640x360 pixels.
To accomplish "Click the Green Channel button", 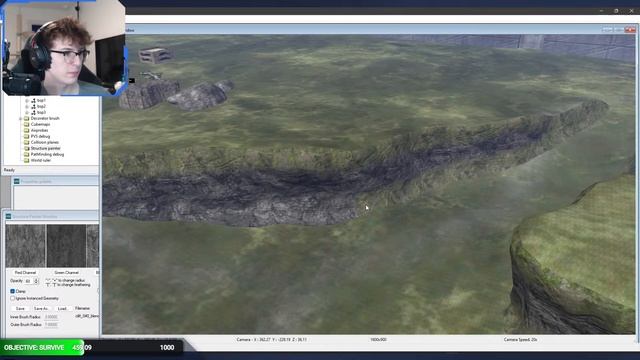I will click(x=66, y=273).
